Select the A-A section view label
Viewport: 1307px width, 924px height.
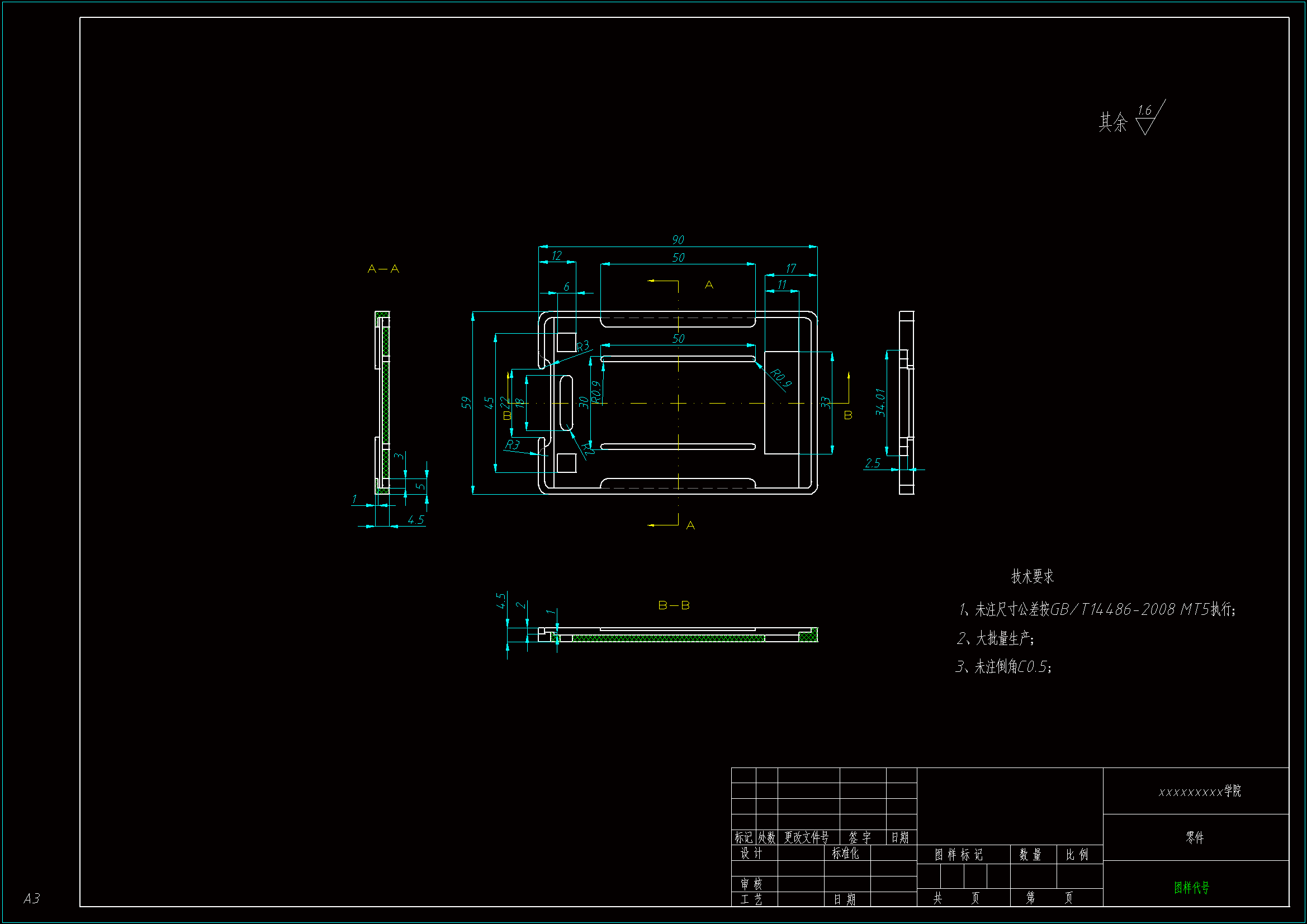point(383,269)
